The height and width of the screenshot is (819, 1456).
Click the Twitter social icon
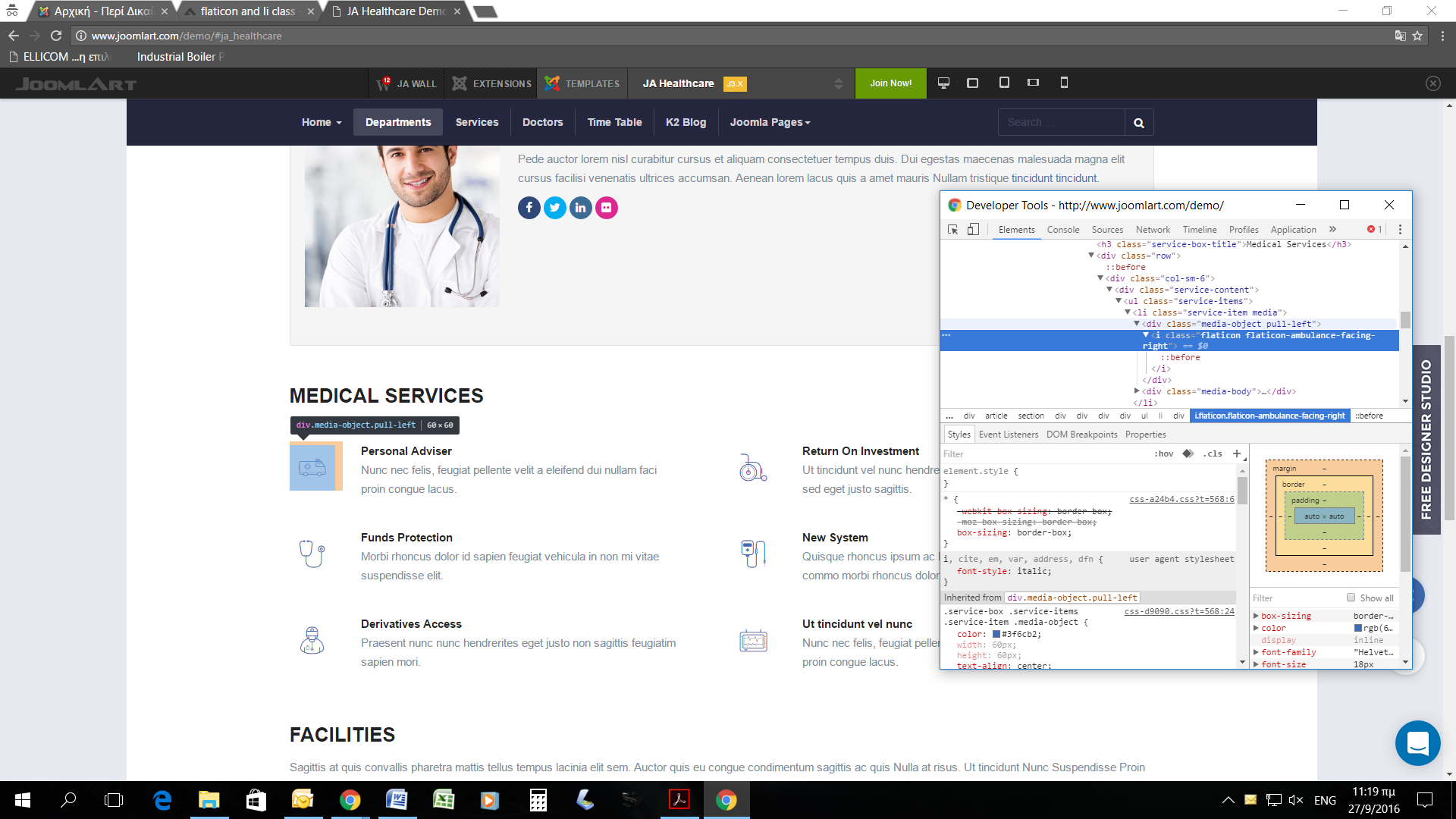tap(555, 208)
